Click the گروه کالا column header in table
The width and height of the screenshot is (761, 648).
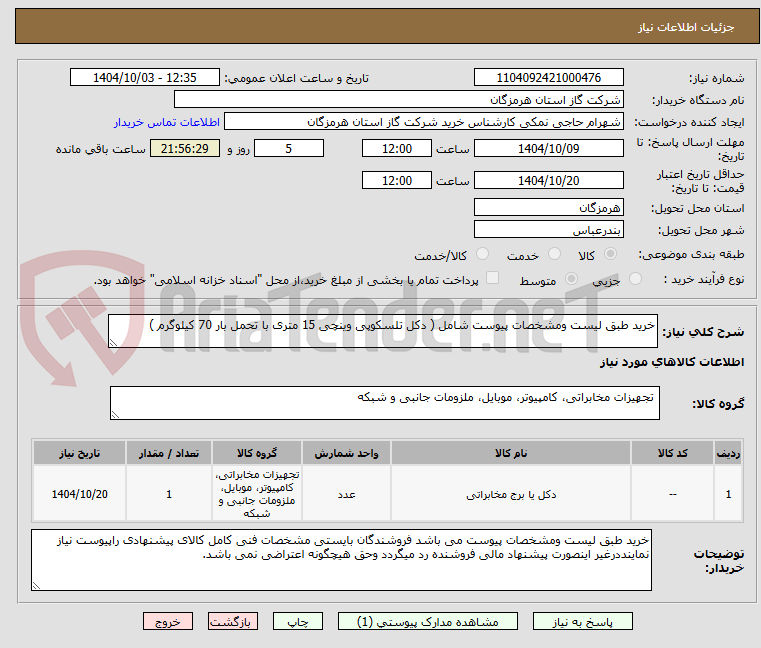[x=257, y=453]
